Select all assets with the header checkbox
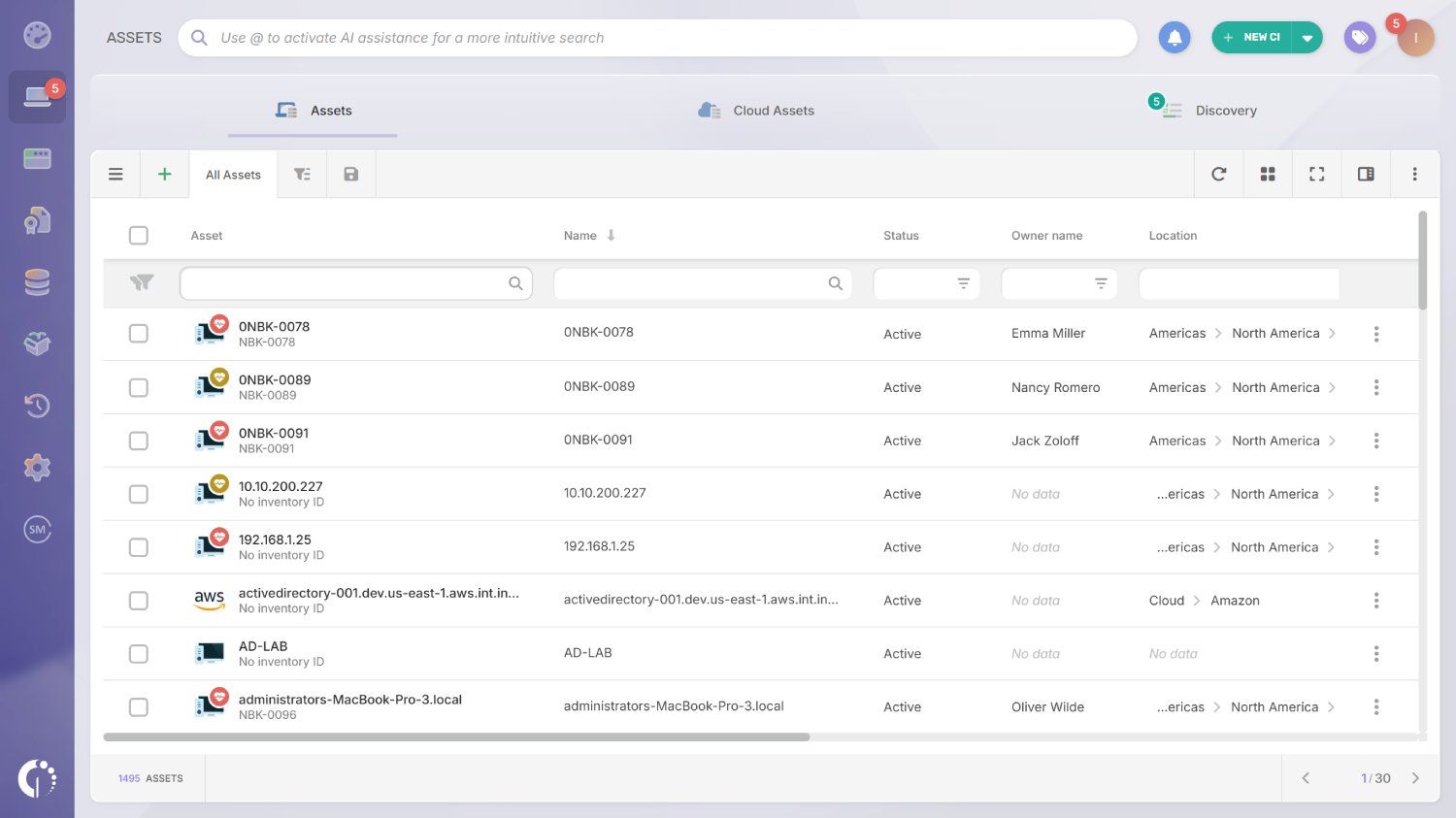This screenshot has height=818, width=1456. tap(139, 235)
